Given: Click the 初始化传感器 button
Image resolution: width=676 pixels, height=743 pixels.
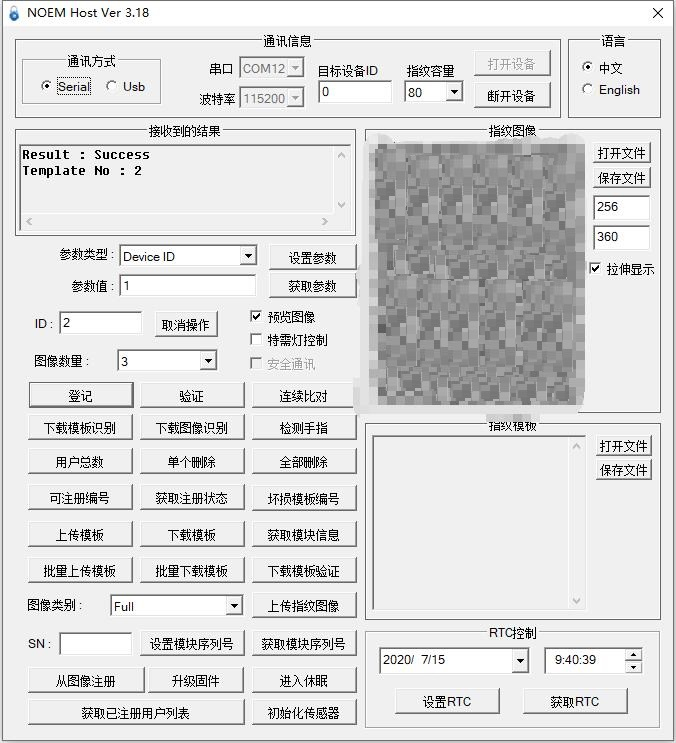Looking at the screenshot, I should (304, 712).
